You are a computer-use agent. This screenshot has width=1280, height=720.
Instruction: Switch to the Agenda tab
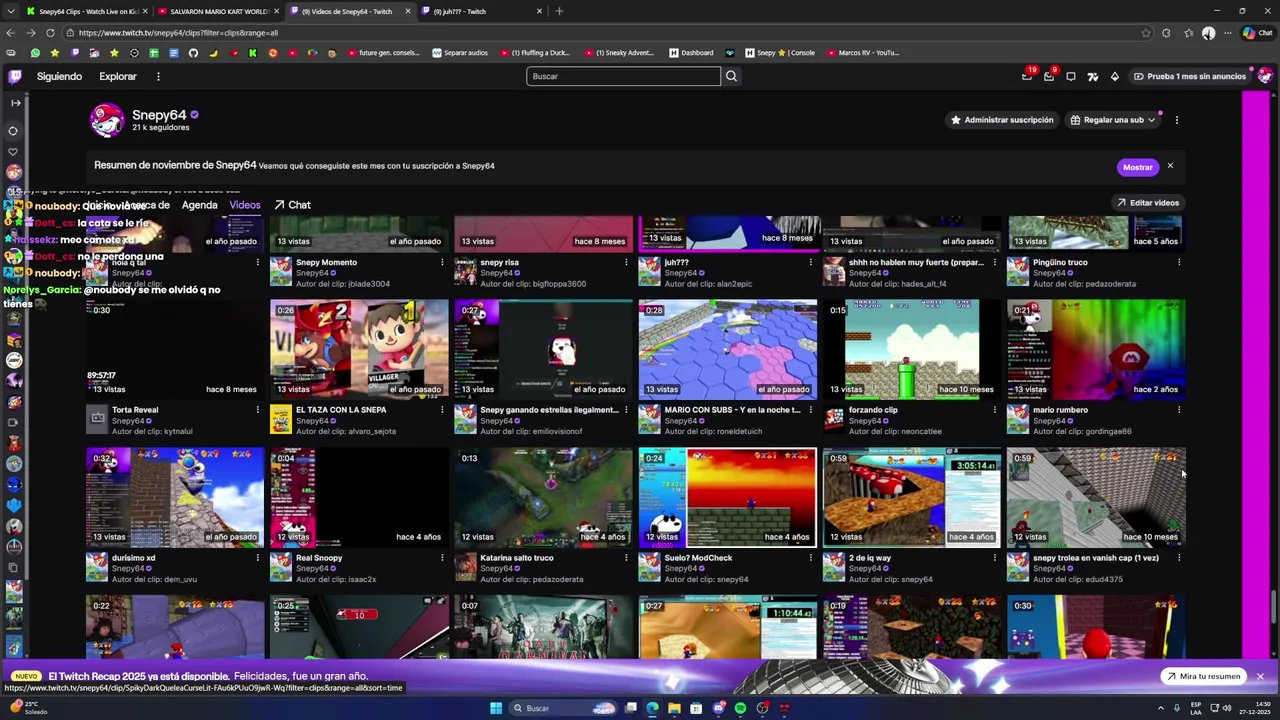199,205
